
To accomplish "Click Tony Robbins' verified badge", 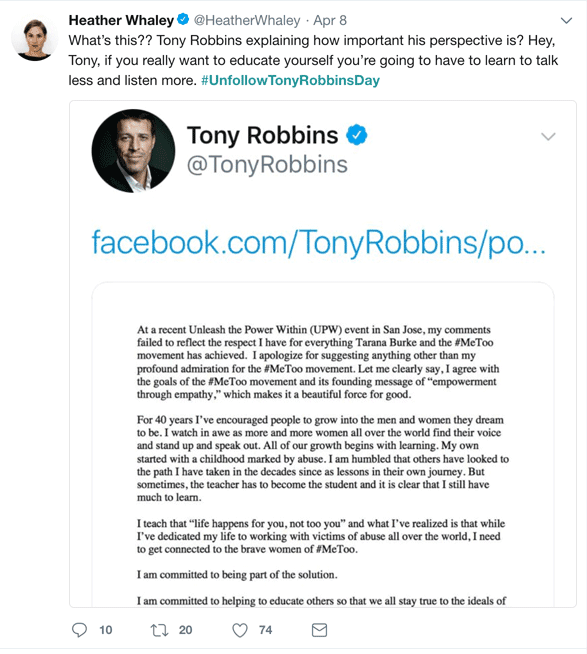I will coord(357,135).
